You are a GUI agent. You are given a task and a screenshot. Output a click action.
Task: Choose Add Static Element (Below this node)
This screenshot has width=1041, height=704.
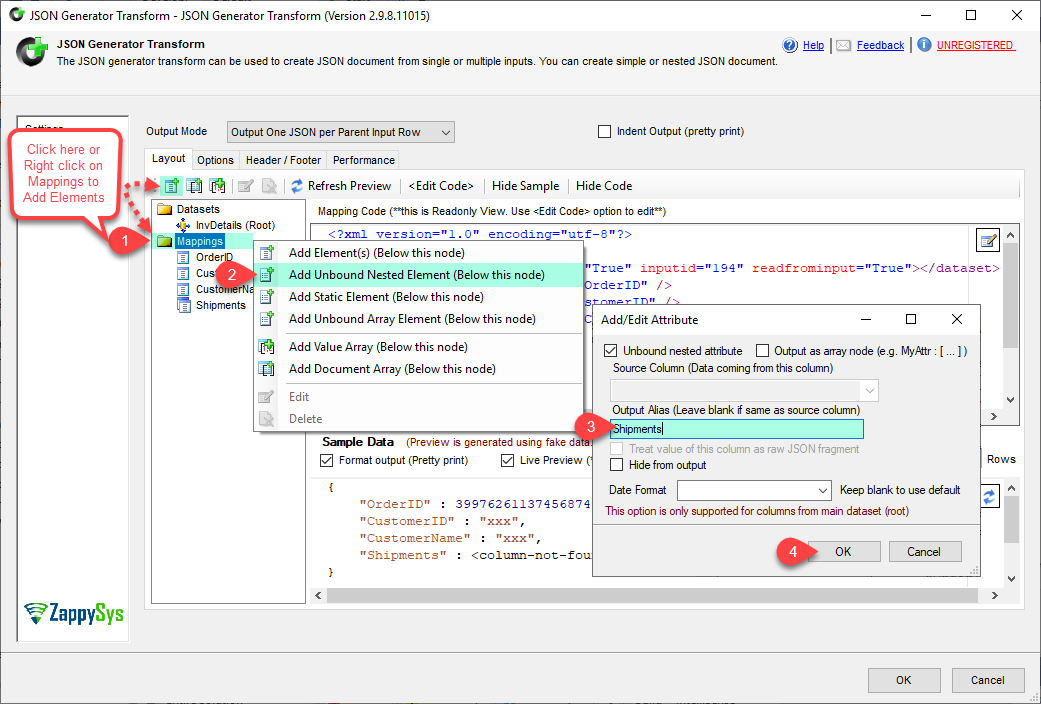pos(418,297)
